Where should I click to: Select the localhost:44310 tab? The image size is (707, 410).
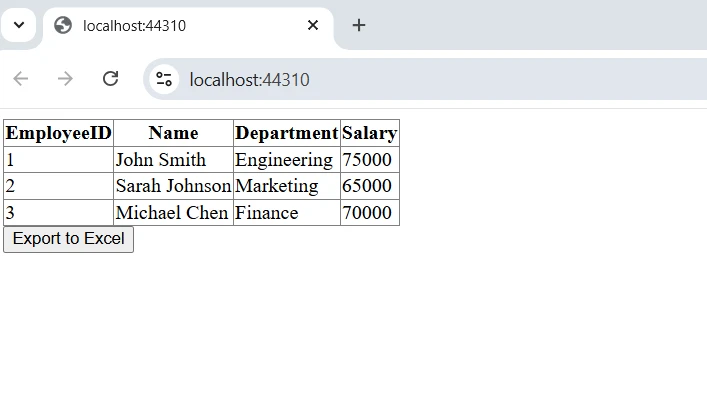[x=180, y=25]
